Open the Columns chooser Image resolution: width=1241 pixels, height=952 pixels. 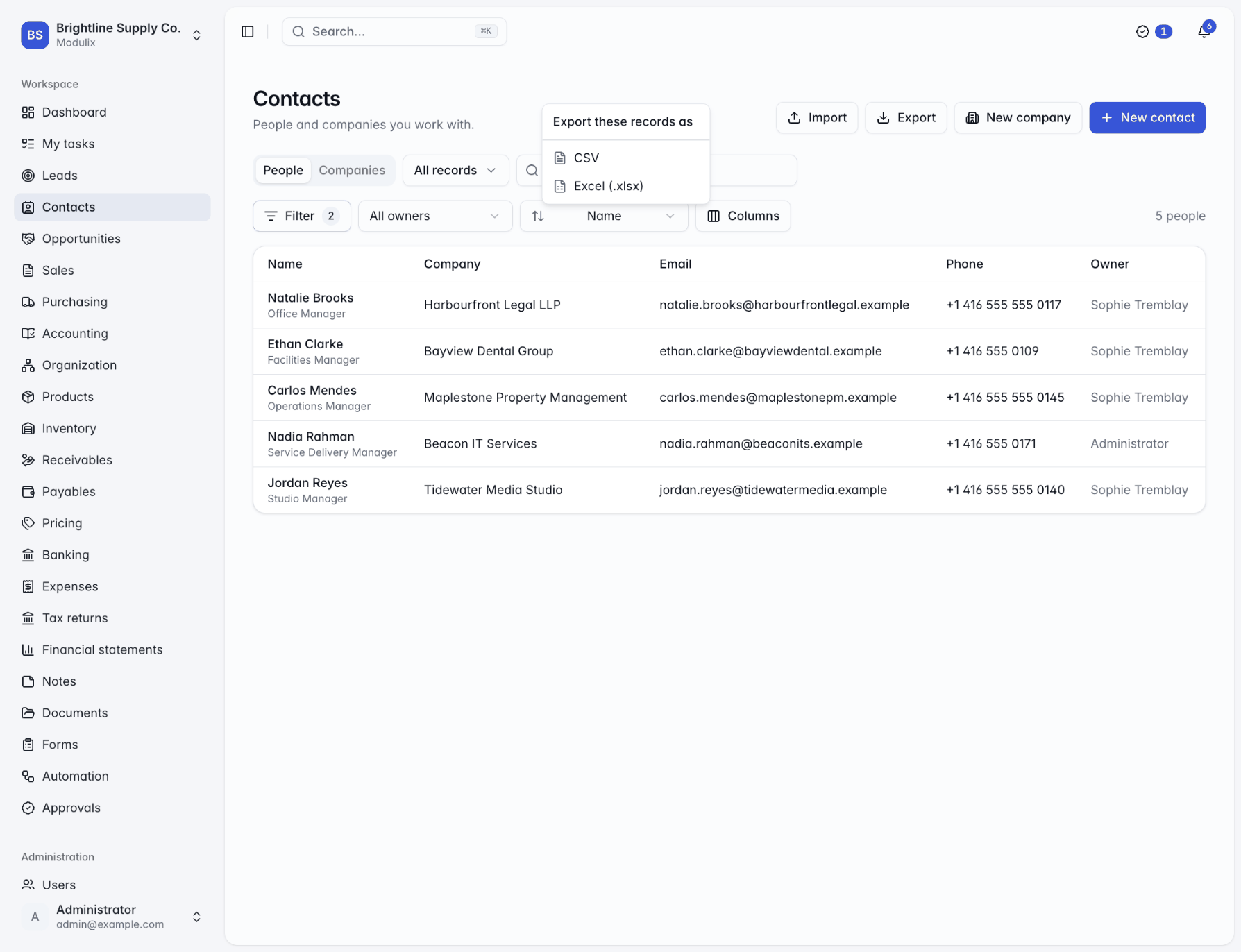[743, 216]
